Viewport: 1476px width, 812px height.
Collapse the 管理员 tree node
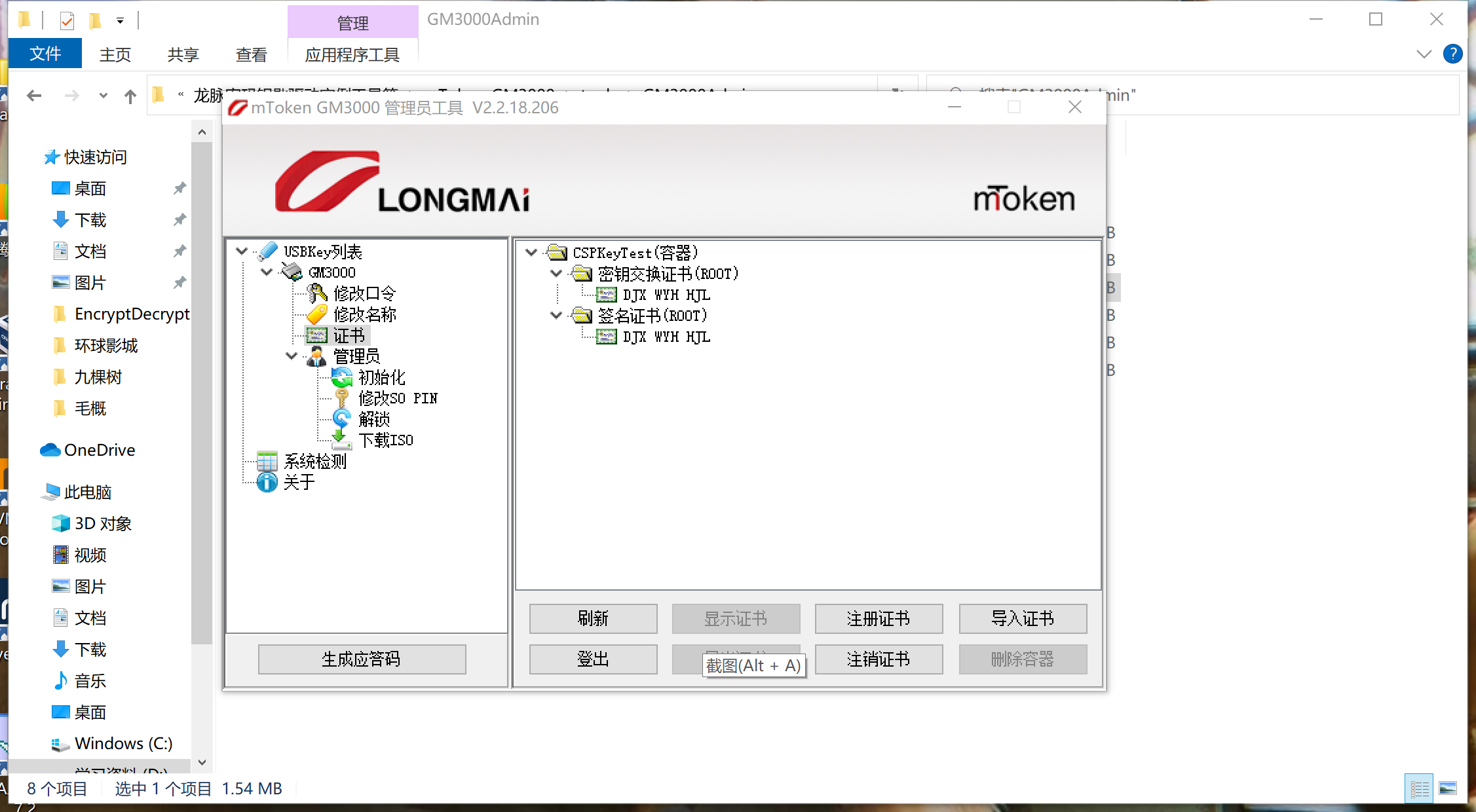pyautogui.click(x=292, y=356)
